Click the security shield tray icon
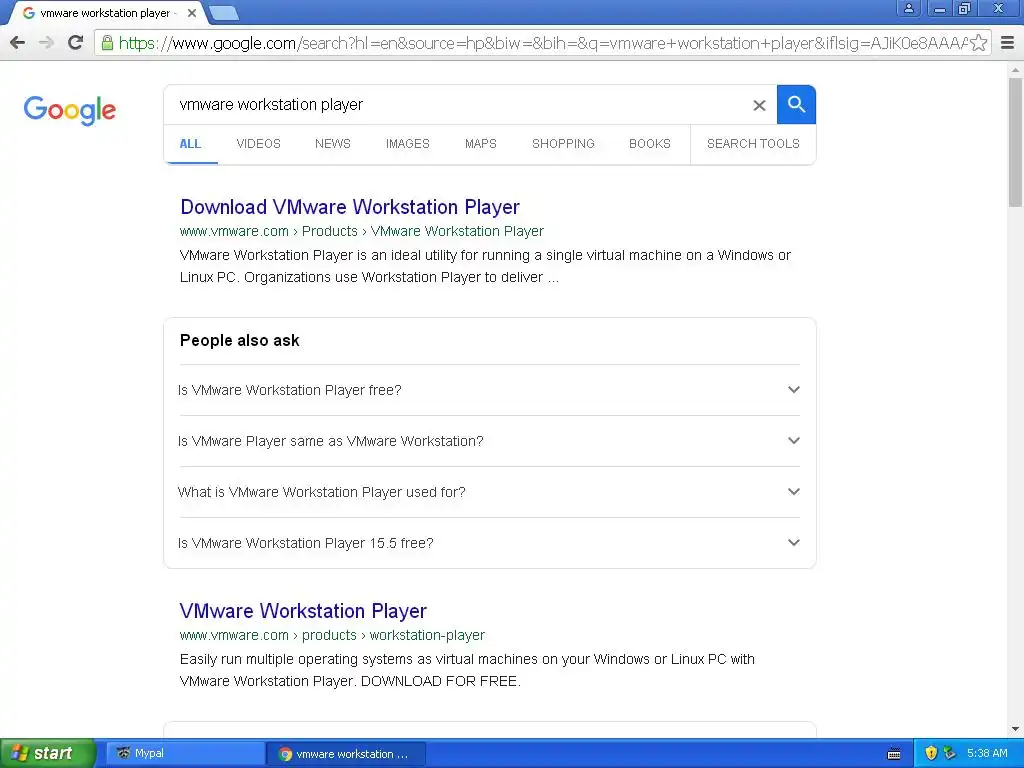1024x768 pixels. point(931,753)
